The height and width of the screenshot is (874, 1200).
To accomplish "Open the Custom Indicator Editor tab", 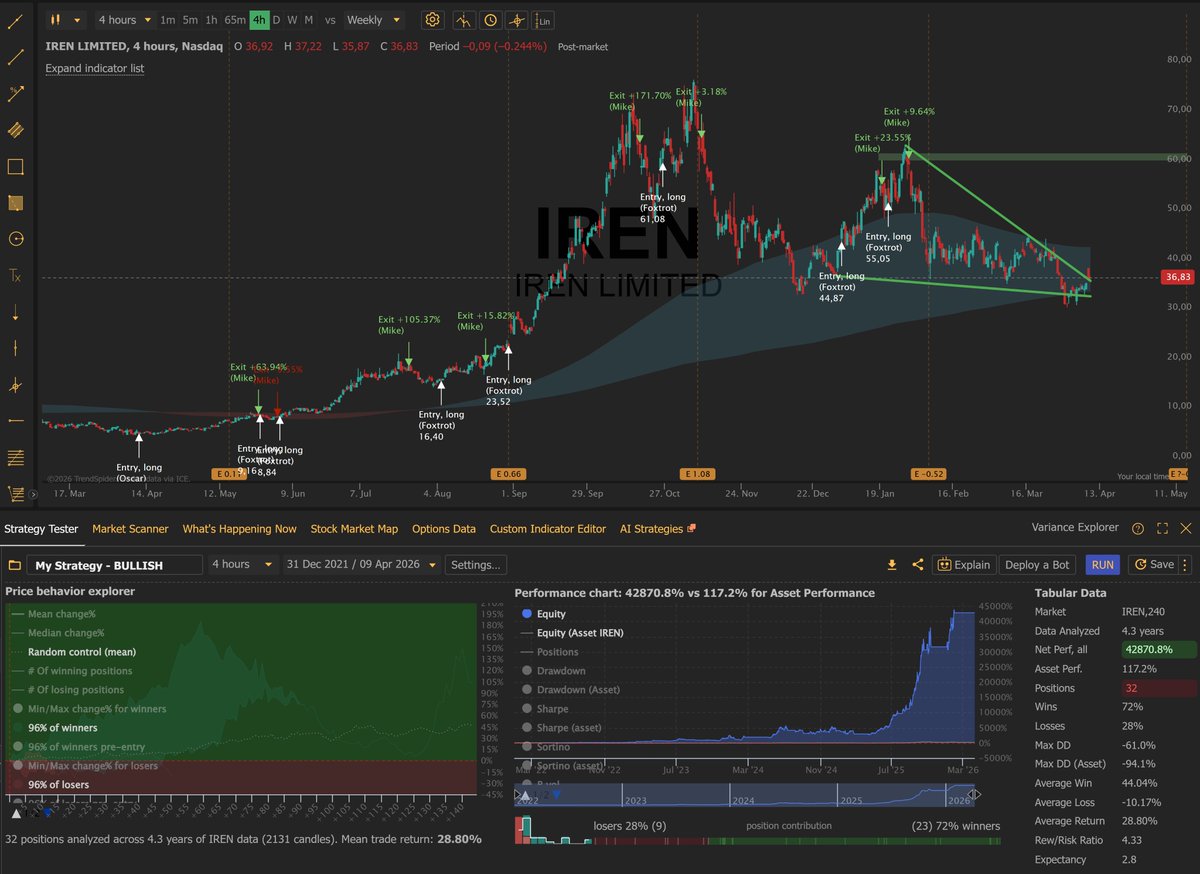I will [x=548, y=529].
